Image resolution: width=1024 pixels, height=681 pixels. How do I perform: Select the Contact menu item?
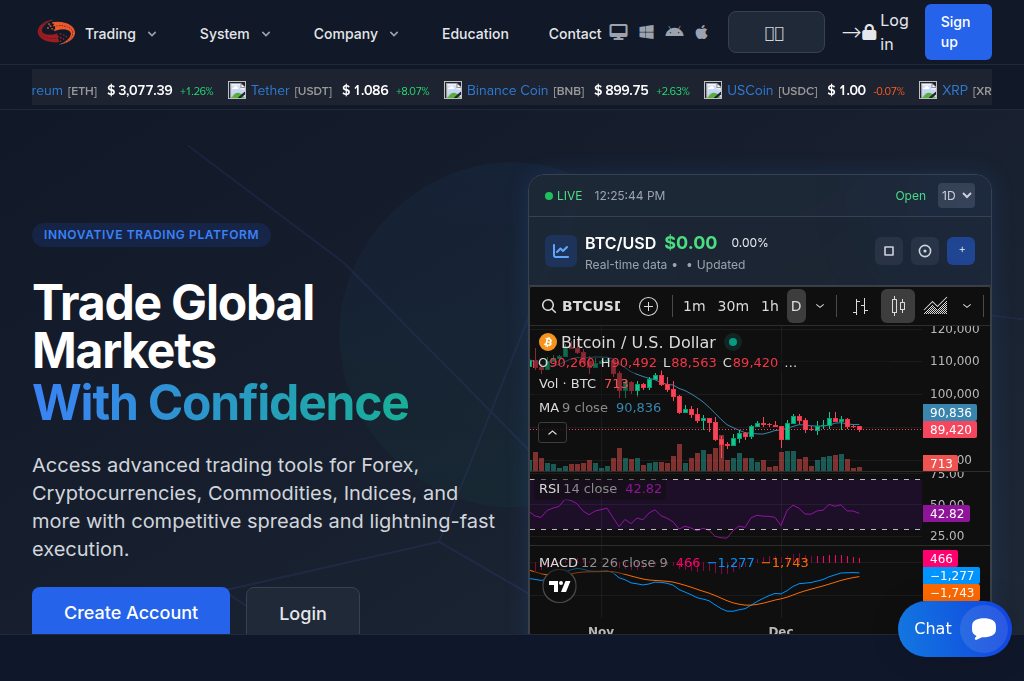(574, 33)
